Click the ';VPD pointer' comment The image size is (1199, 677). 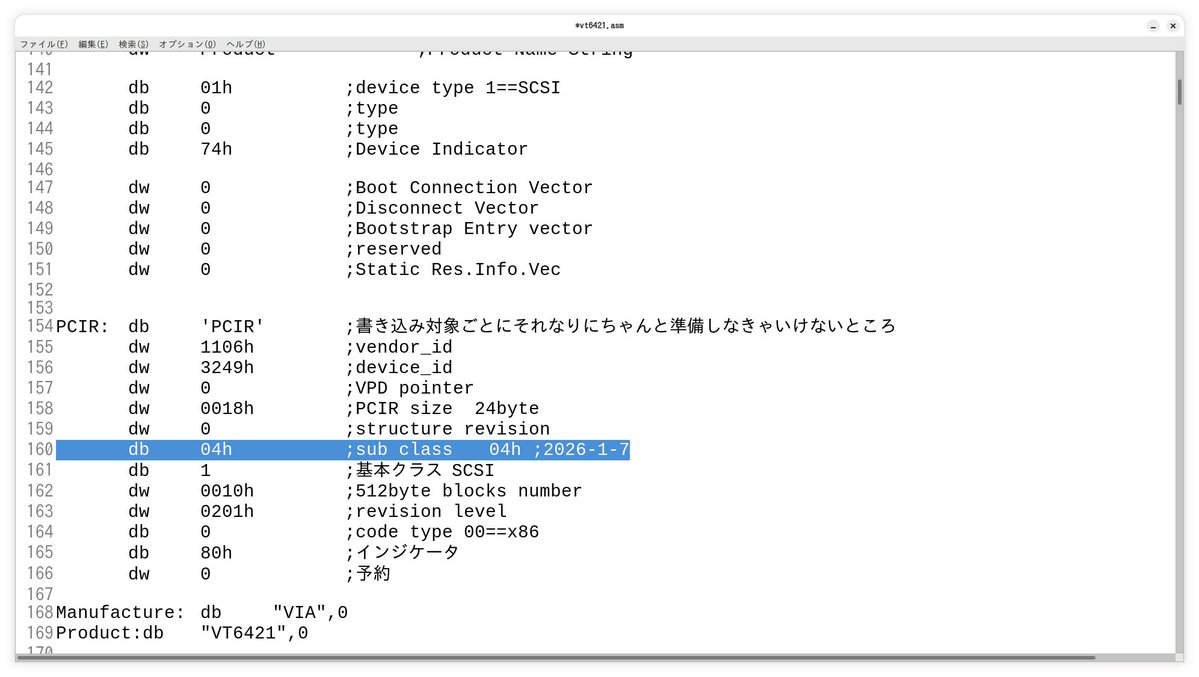409,389
